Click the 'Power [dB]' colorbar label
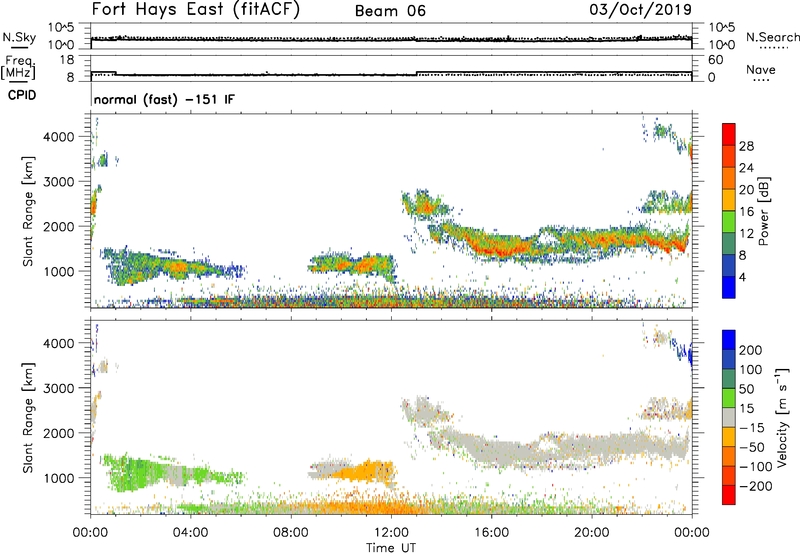The height and width of the screenshot is (554, 800). coord(763,211)
